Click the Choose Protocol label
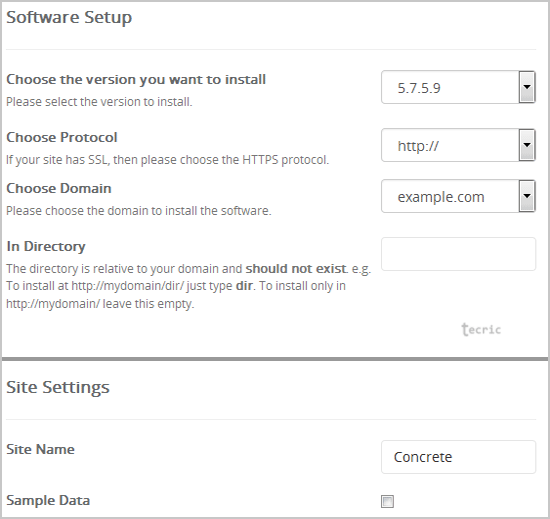 click(x=62, y=137)
